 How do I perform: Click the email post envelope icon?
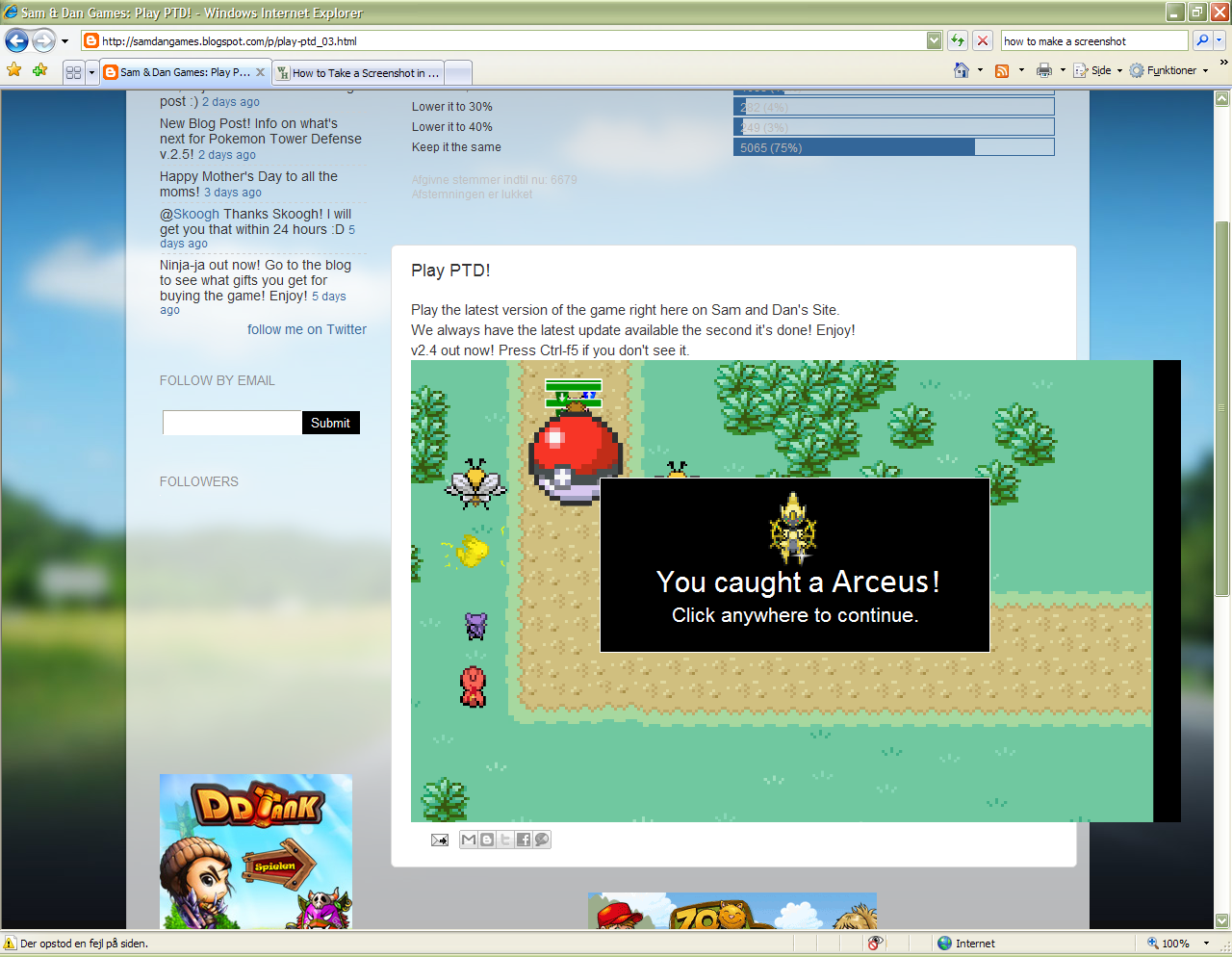pos(440,840)
